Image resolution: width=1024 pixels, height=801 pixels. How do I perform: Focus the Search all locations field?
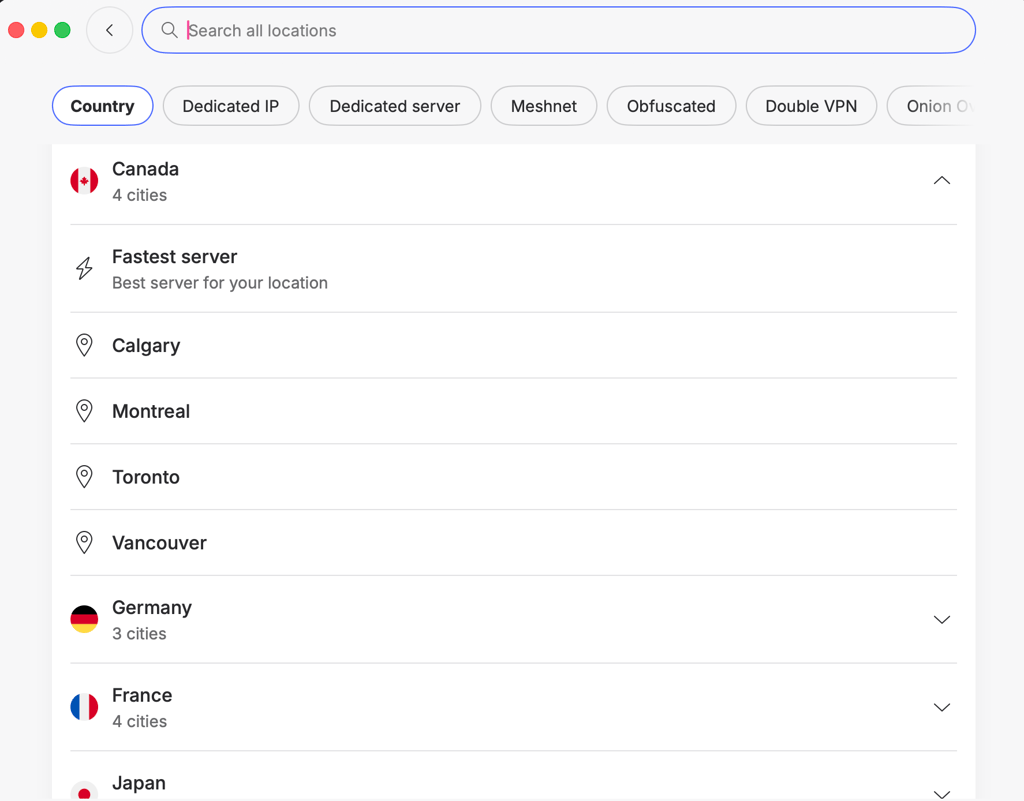[558, 30]
